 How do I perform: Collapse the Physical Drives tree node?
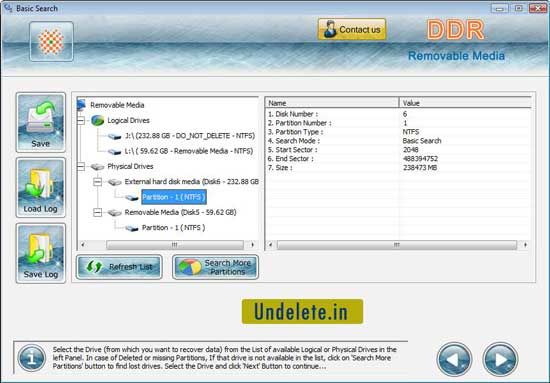click(81, 166)
